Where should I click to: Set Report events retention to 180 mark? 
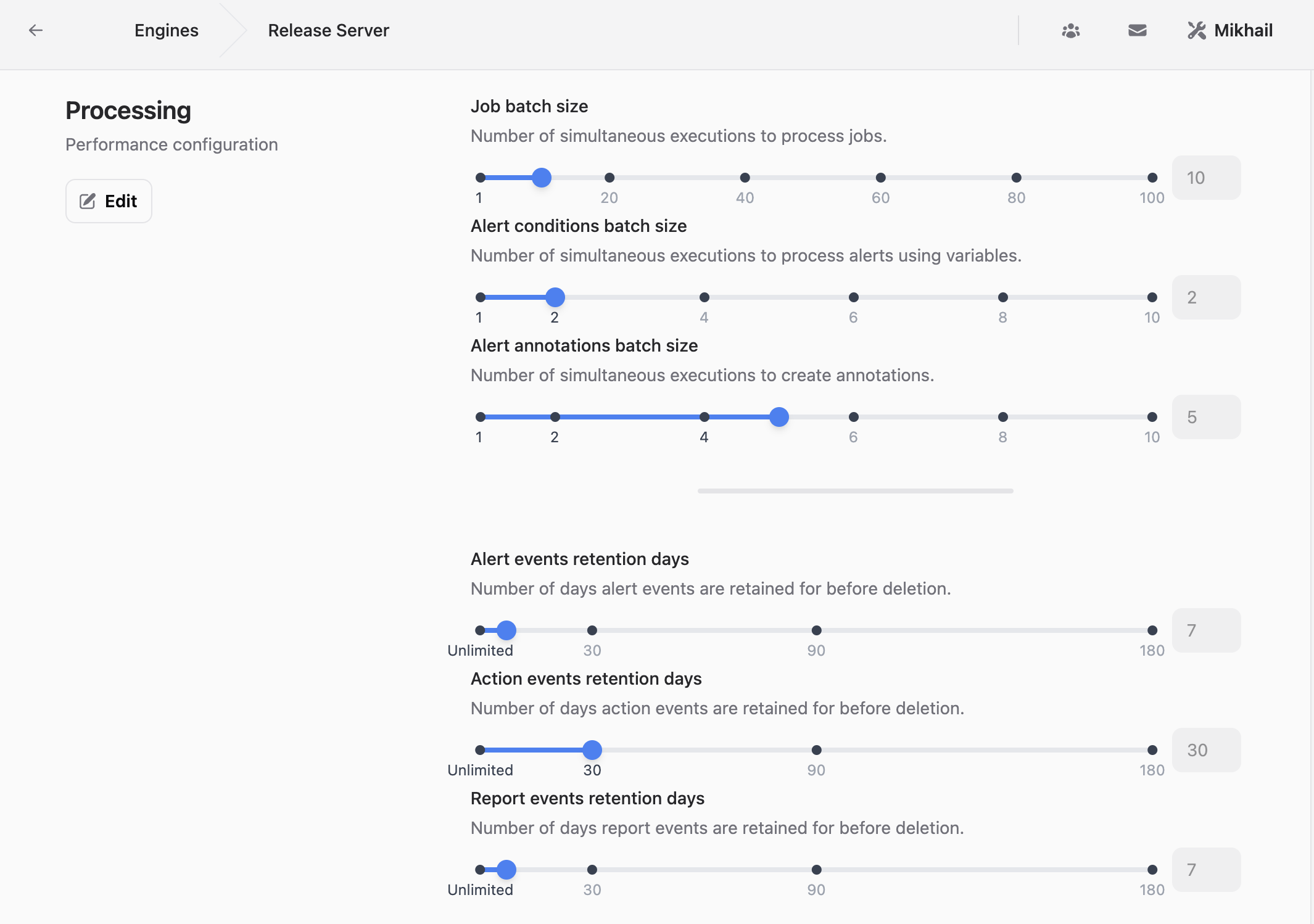1152,870
